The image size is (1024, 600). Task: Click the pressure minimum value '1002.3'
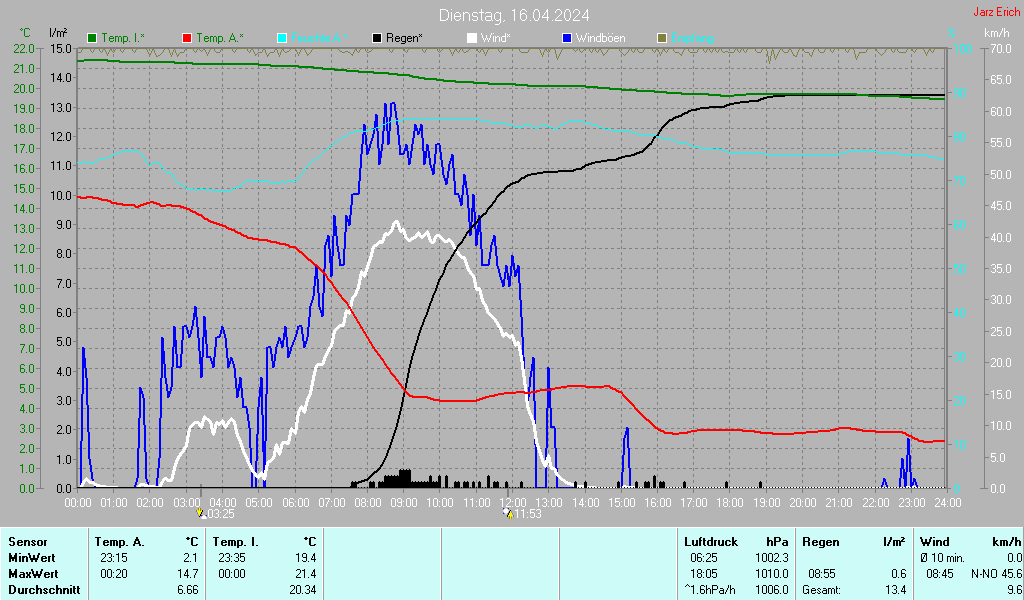772,558
